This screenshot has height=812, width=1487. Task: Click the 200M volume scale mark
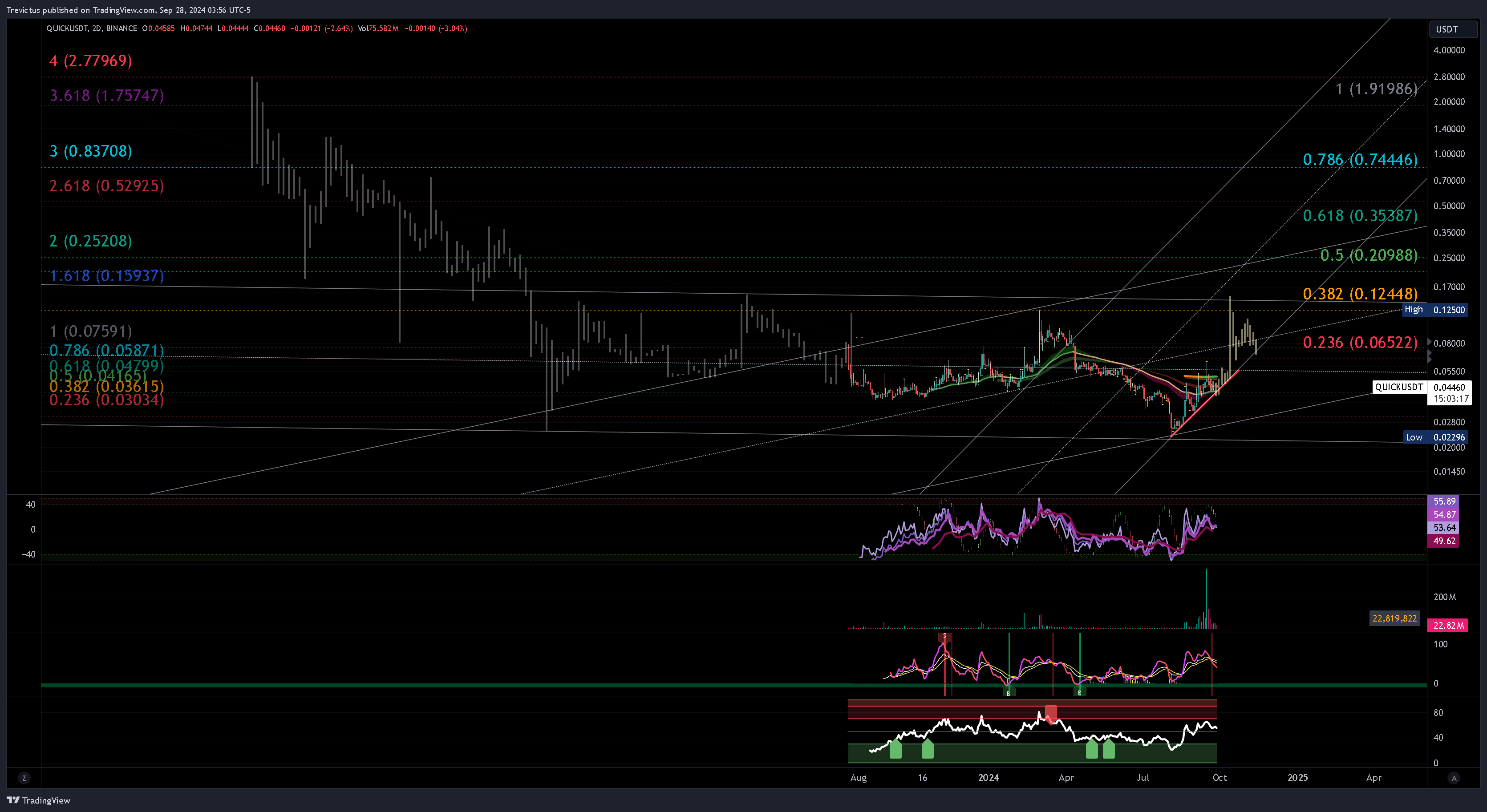pyautogui.click(x=1444, y=597)
